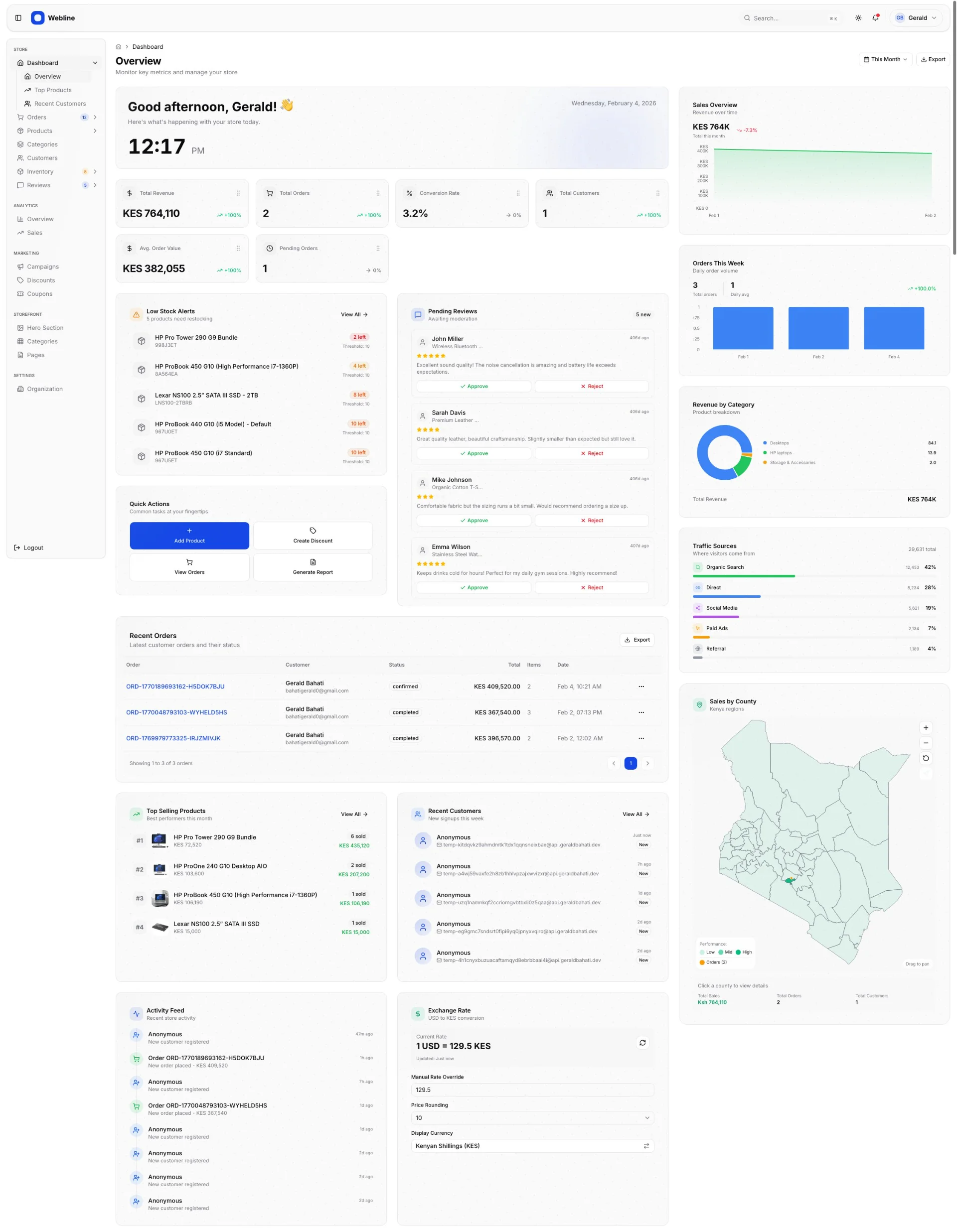Toggle light/dark theme with the sun icon
This screenshot has height=1232, width=957.
[858, 17]
